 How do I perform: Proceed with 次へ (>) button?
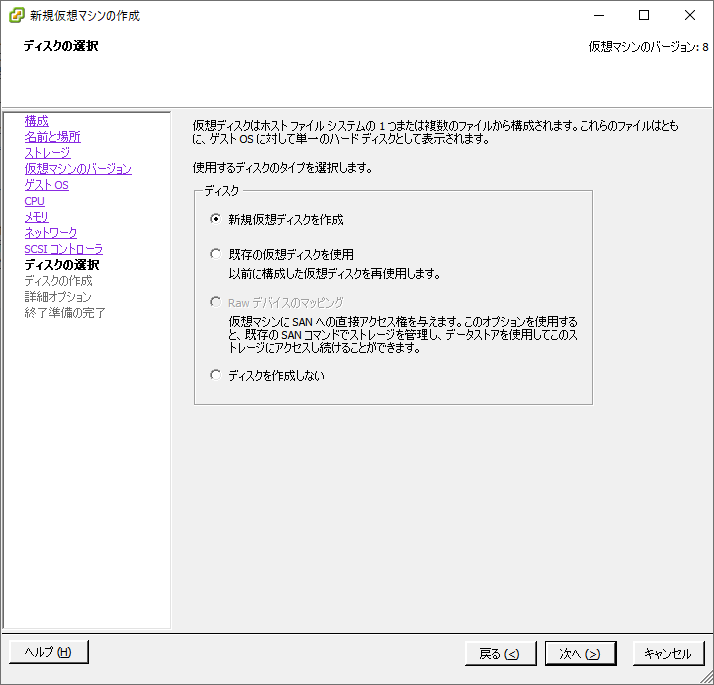[581, 654]
